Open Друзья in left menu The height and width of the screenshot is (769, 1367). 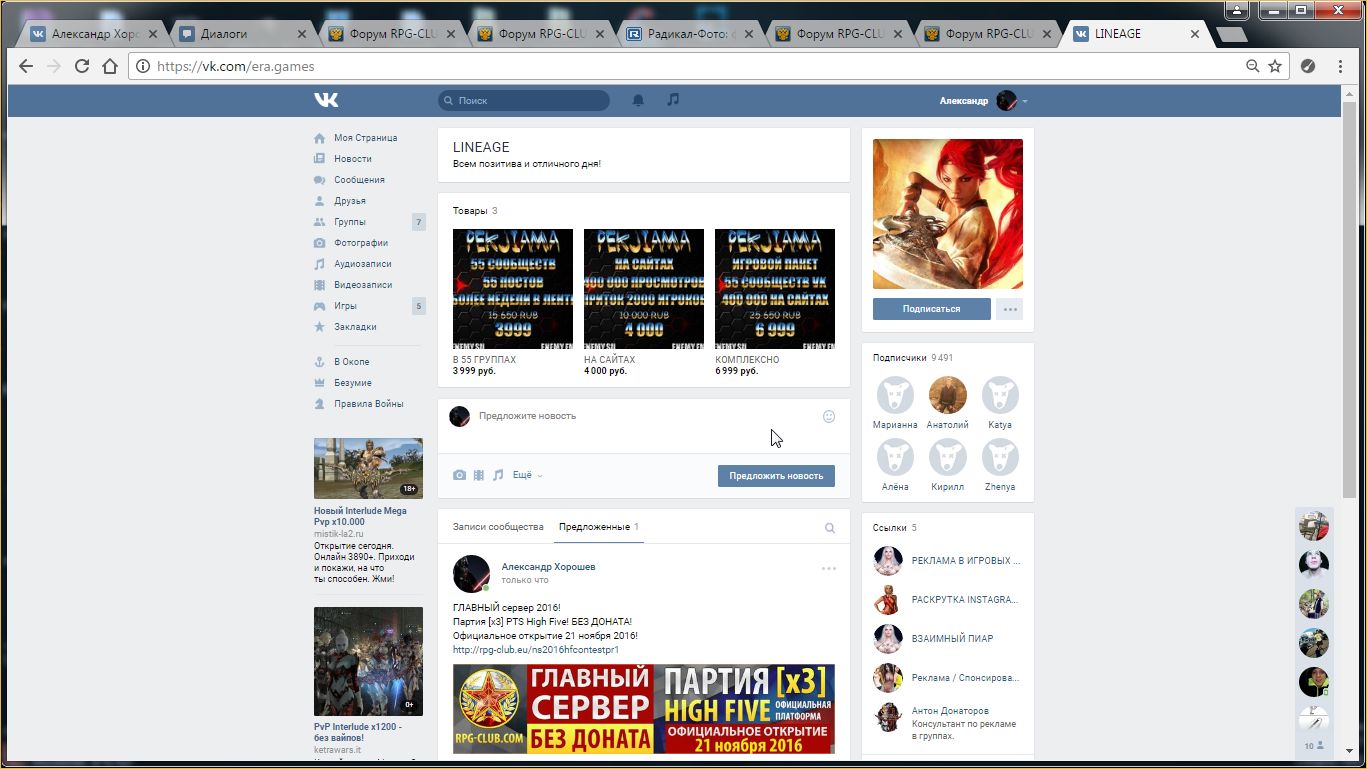tap(350, 201)
